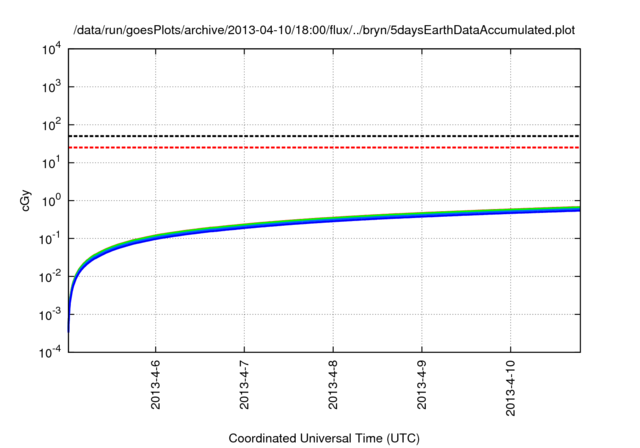Click the black dashed threshold line
The width and height of the screenshot is (640, 448).
point(324,136)
